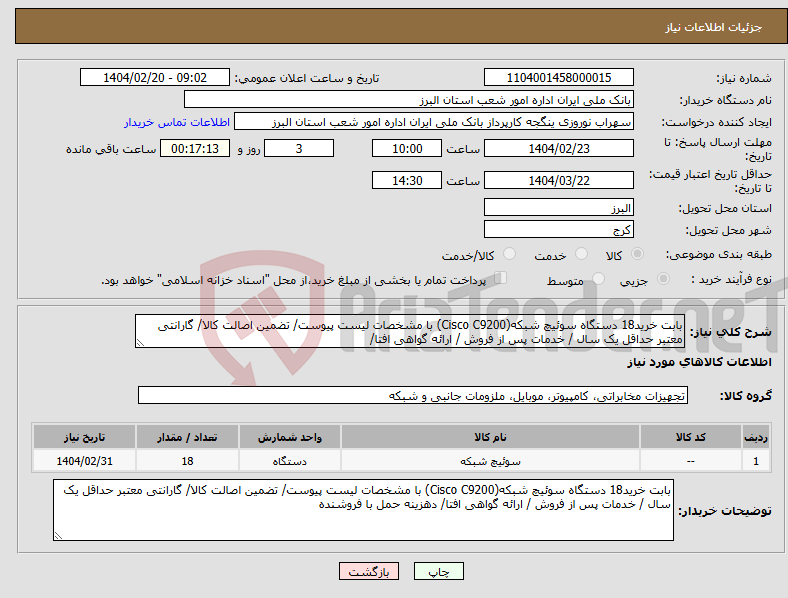Viewport: 788px width, 598px height.
Task: Click the کد کالا column header
Action: tap(691, 437)
